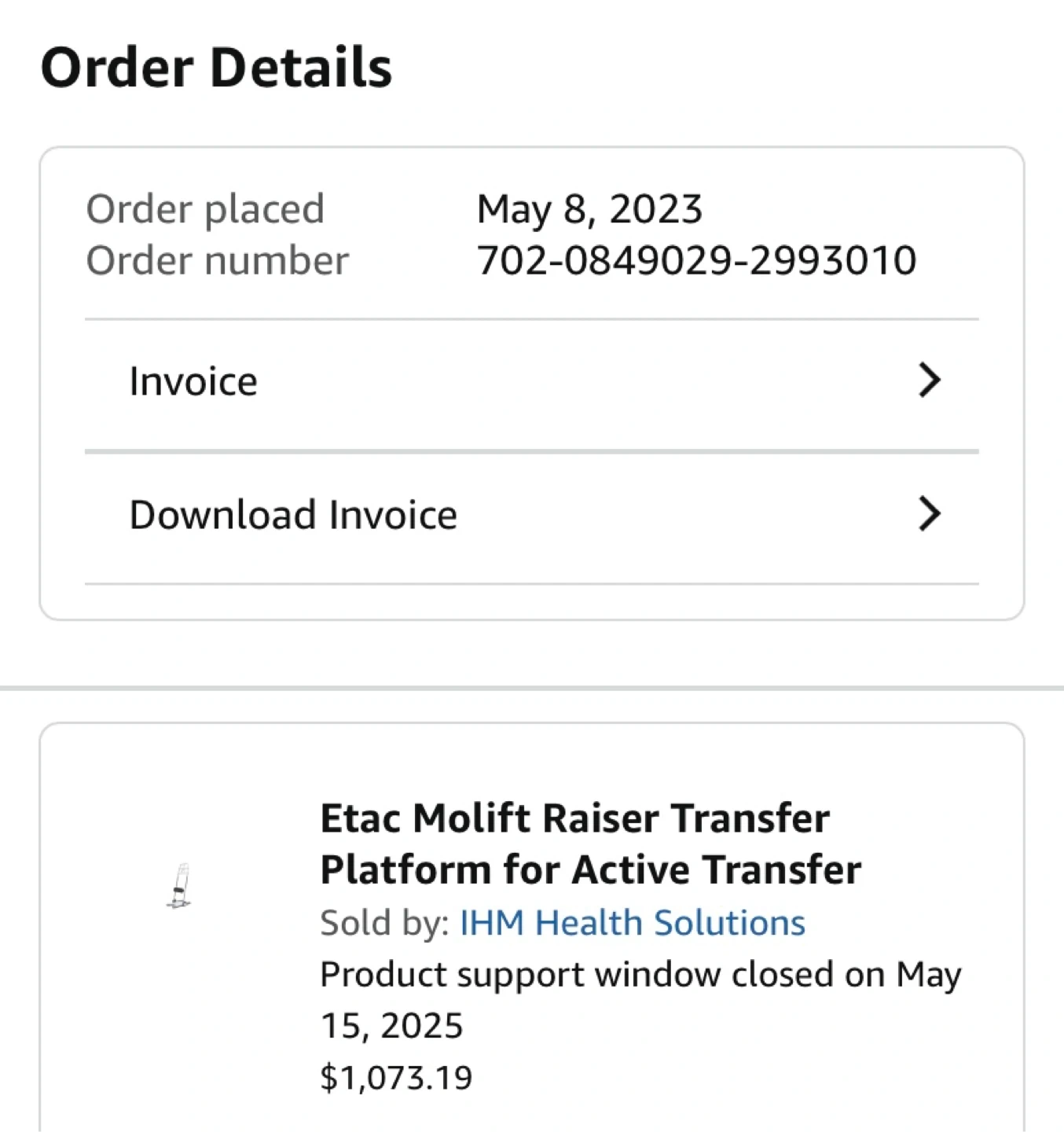Click the product support window closed notice
The image size is (1064, 1132).
tap(640, 976)
